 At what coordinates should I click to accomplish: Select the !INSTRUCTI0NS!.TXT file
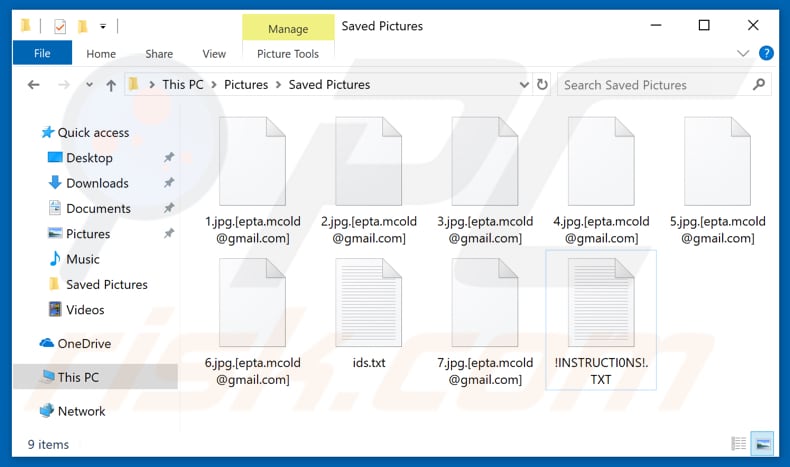coord(600,320)
